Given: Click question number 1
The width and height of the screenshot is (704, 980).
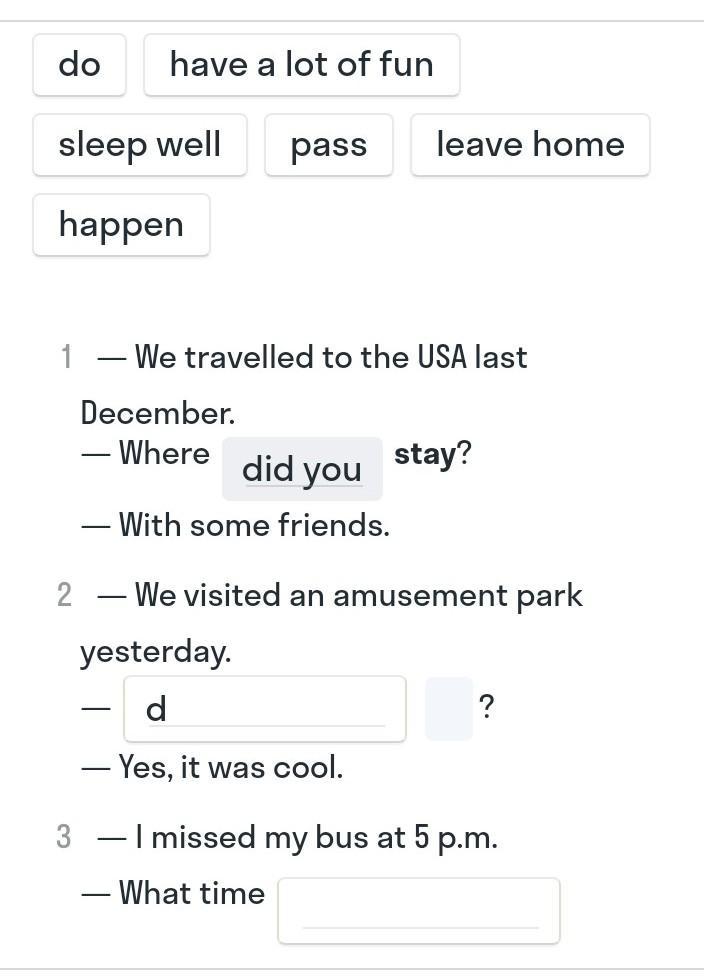Looking at the screenshot, I should (x=66, y=357).
